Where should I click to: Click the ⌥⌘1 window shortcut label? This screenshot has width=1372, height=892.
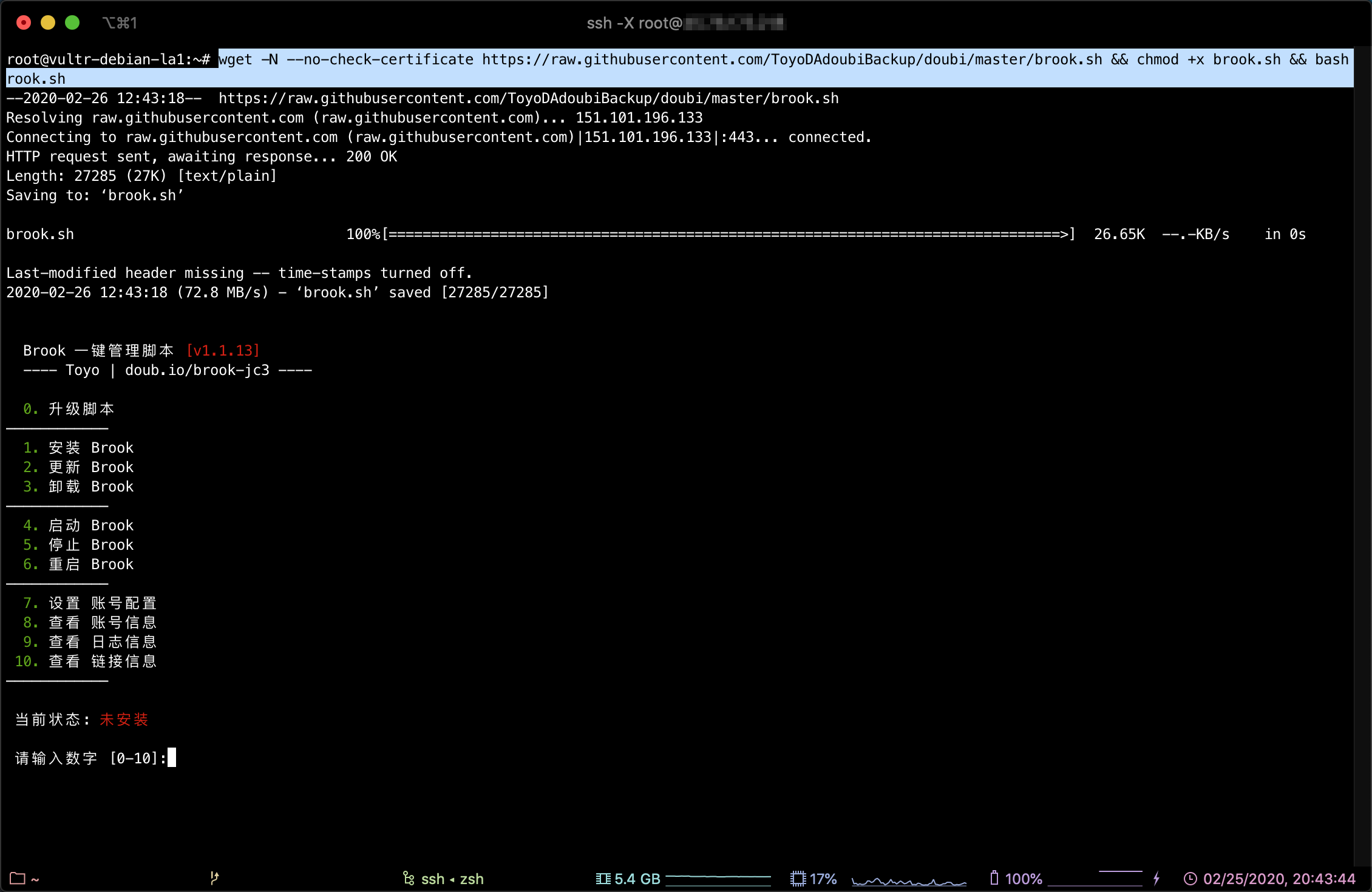pyautogui.click(x=120, y=23)
